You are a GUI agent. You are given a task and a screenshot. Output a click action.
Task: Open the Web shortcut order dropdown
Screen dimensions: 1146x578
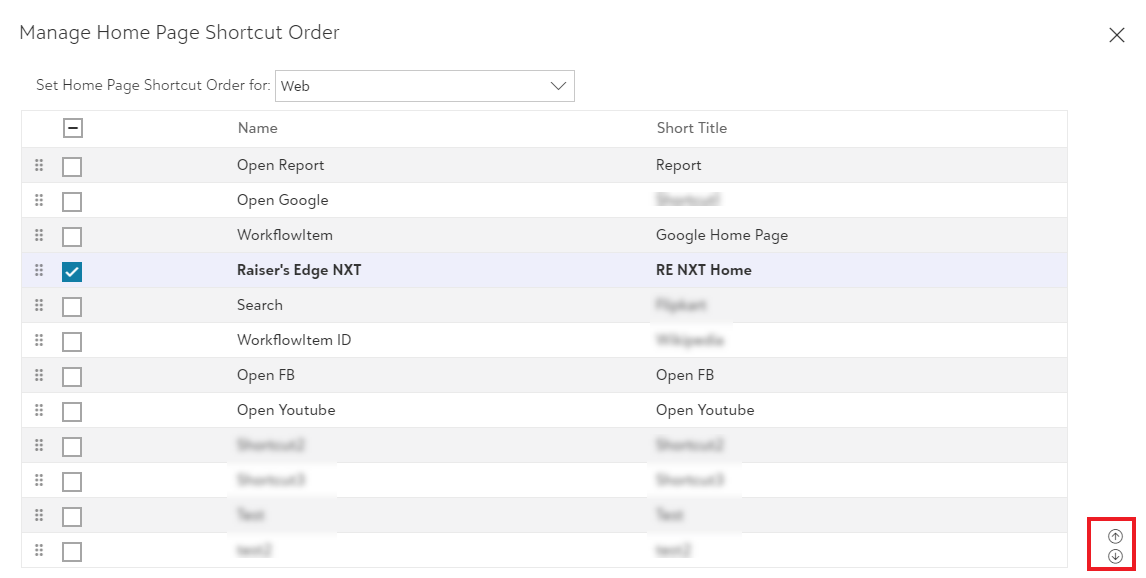(x=424, y=86)
